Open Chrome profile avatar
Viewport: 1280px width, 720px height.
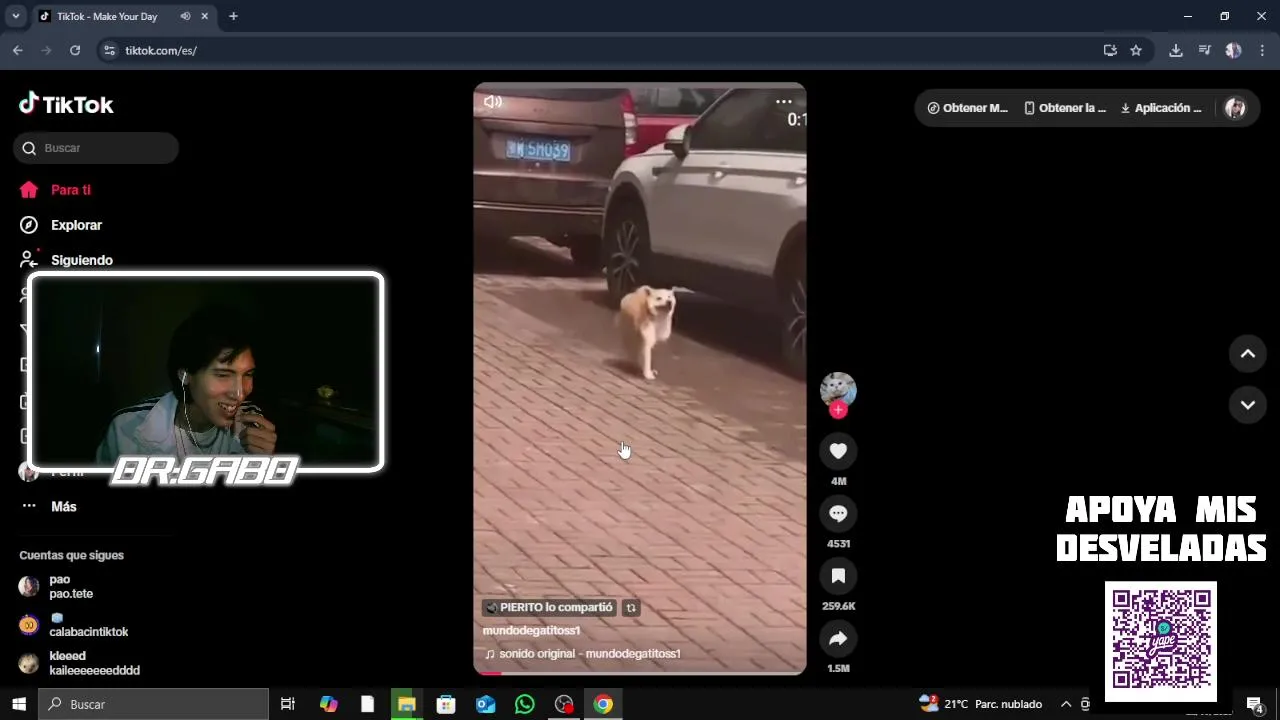(1233, 50)
